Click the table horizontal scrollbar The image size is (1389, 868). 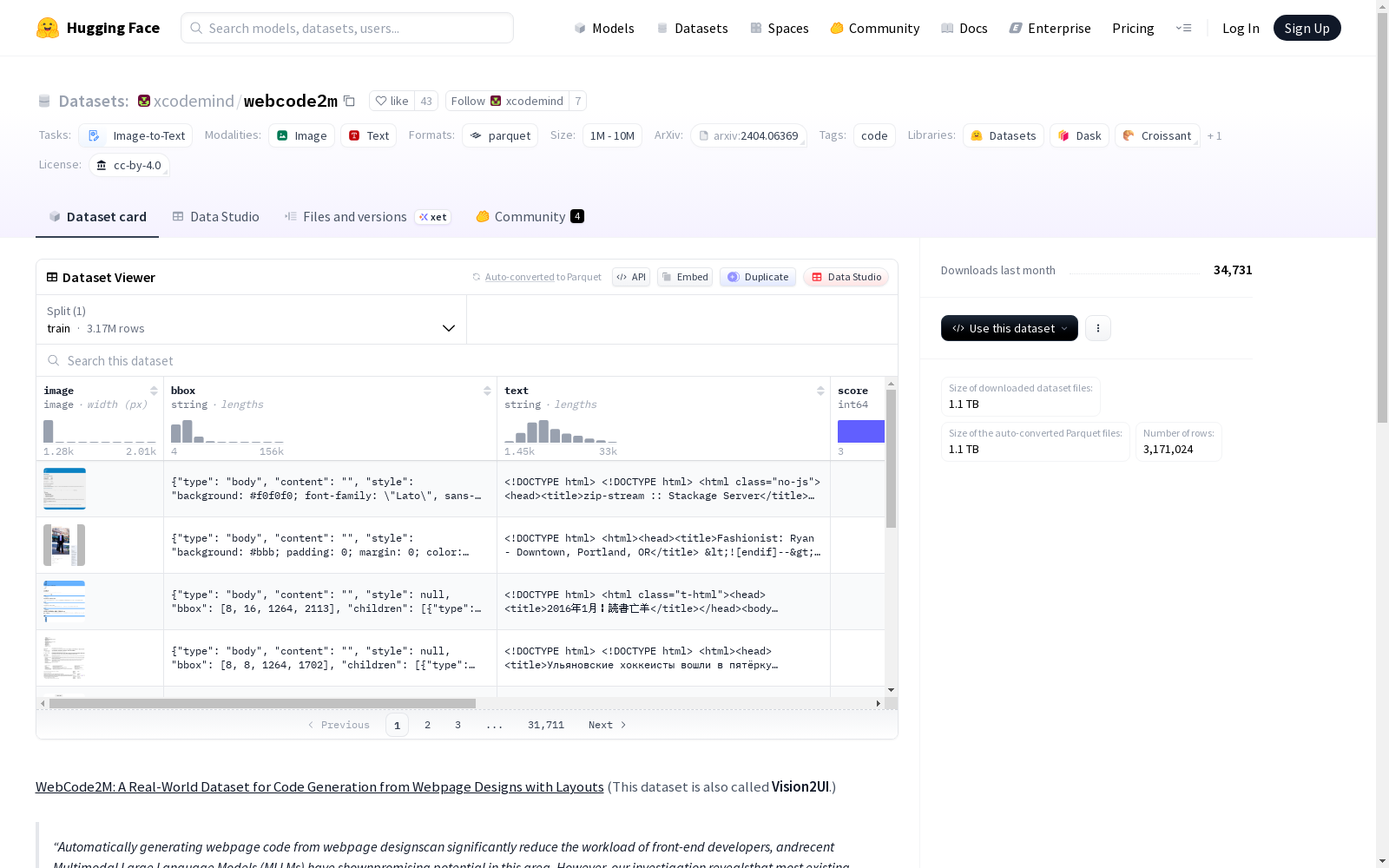pos(262,703)
